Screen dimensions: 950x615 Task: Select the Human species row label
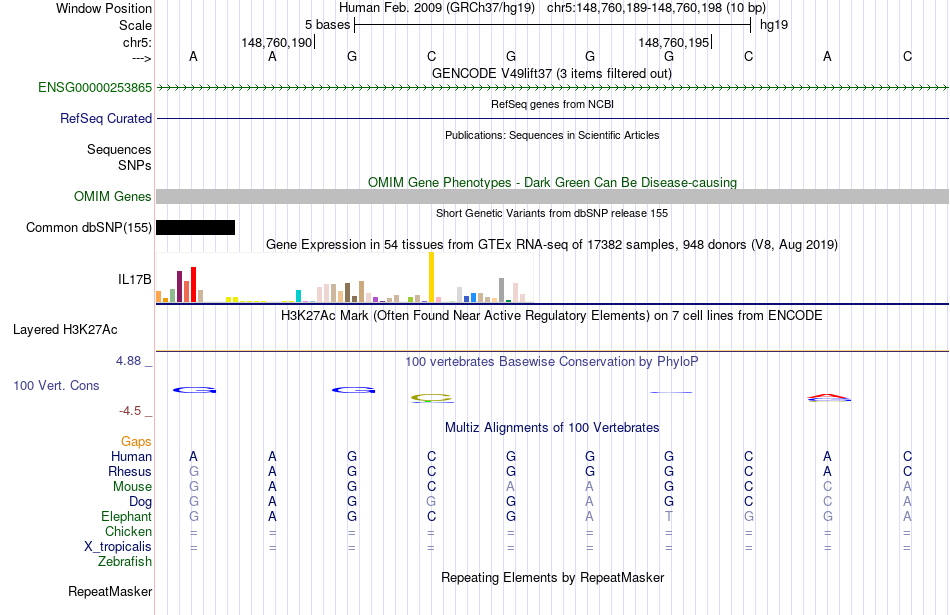point(131,456)
